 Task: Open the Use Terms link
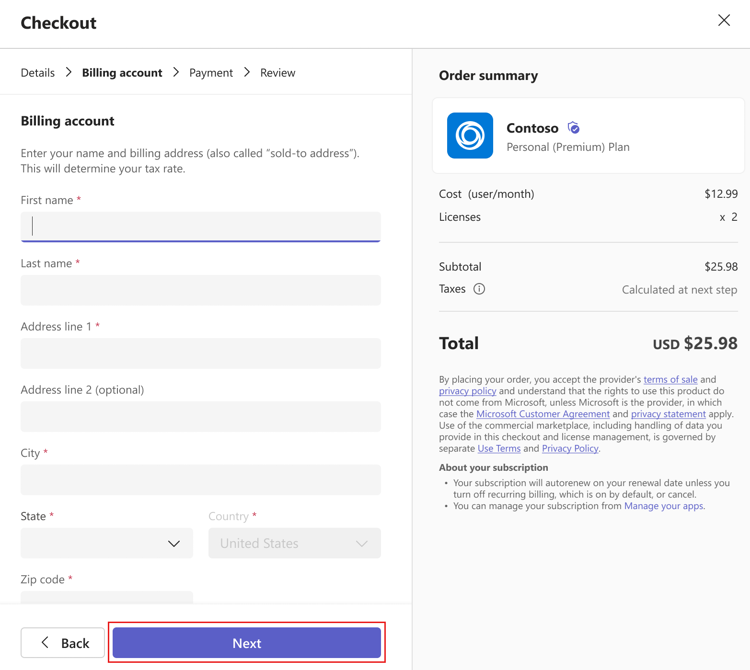point(499,449)
